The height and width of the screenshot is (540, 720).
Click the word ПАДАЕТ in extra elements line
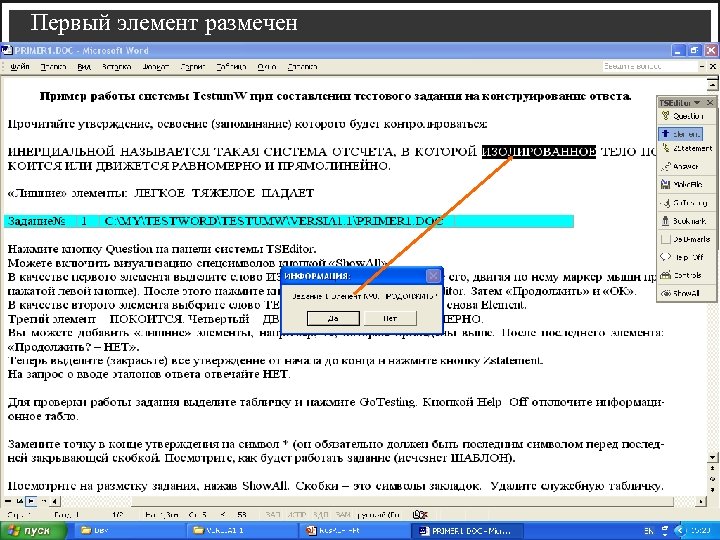tap(288, 193)
